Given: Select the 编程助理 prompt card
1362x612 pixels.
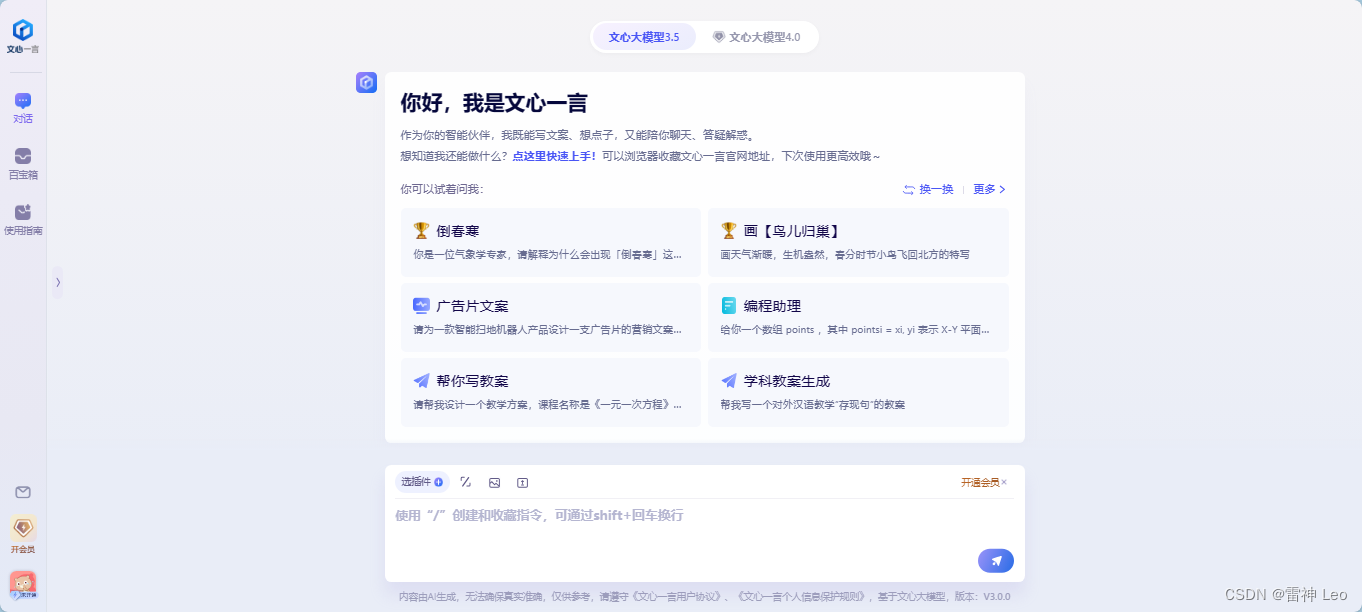Looking at the screenshot, I should pyautogui.click(x=858, y=317).
